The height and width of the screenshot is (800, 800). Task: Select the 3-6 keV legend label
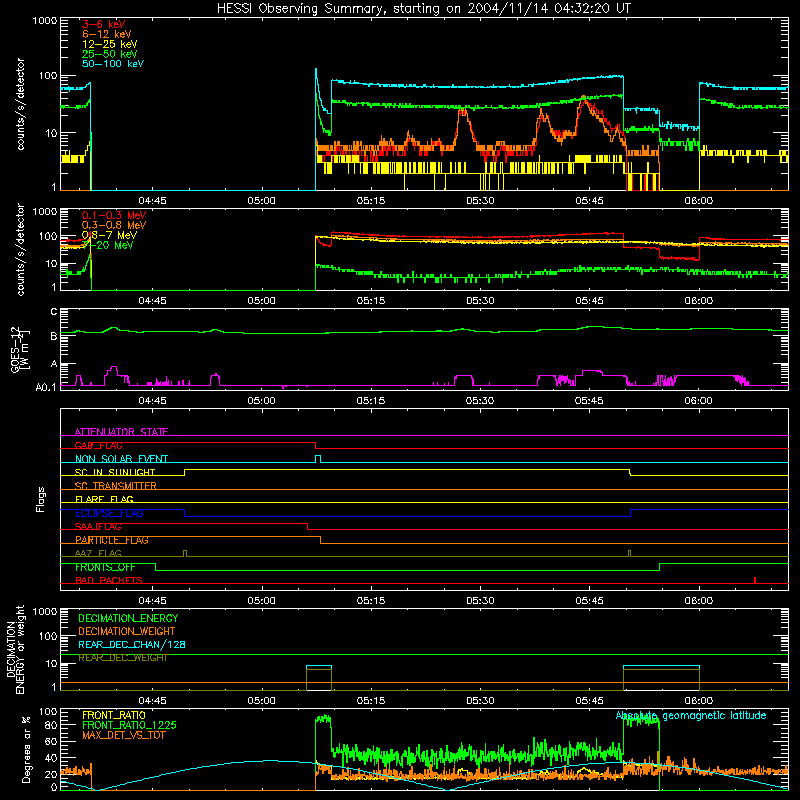104,24
